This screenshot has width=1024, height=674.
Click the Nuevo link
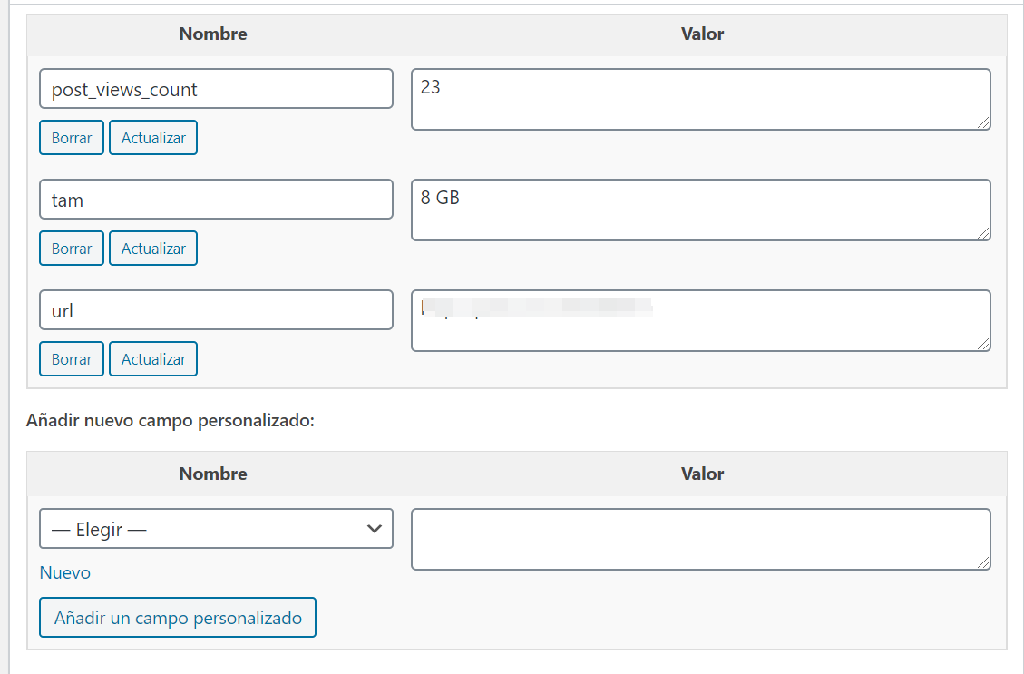pyautogui.click(x=65, y=573)
